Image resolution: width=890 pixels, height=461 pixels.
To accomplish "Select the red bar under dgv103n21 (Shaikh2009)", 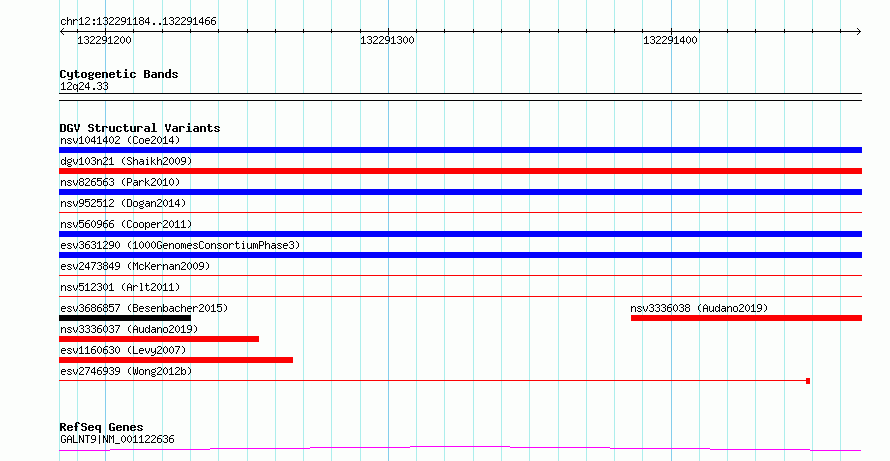I will [x=460, y=171].
